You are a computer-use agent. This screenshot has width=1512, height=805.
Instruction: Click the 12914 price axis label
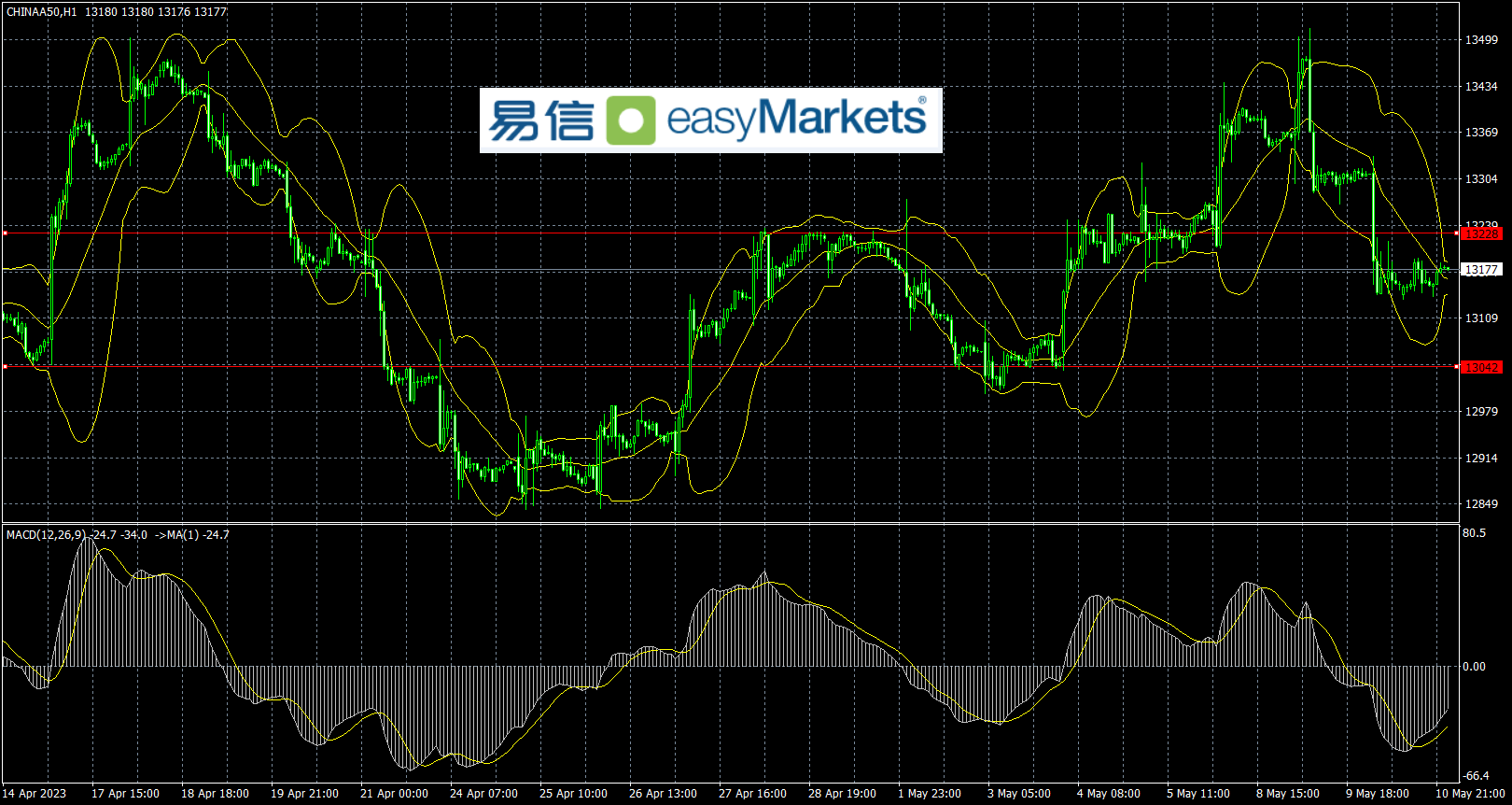coord(1481,459)
